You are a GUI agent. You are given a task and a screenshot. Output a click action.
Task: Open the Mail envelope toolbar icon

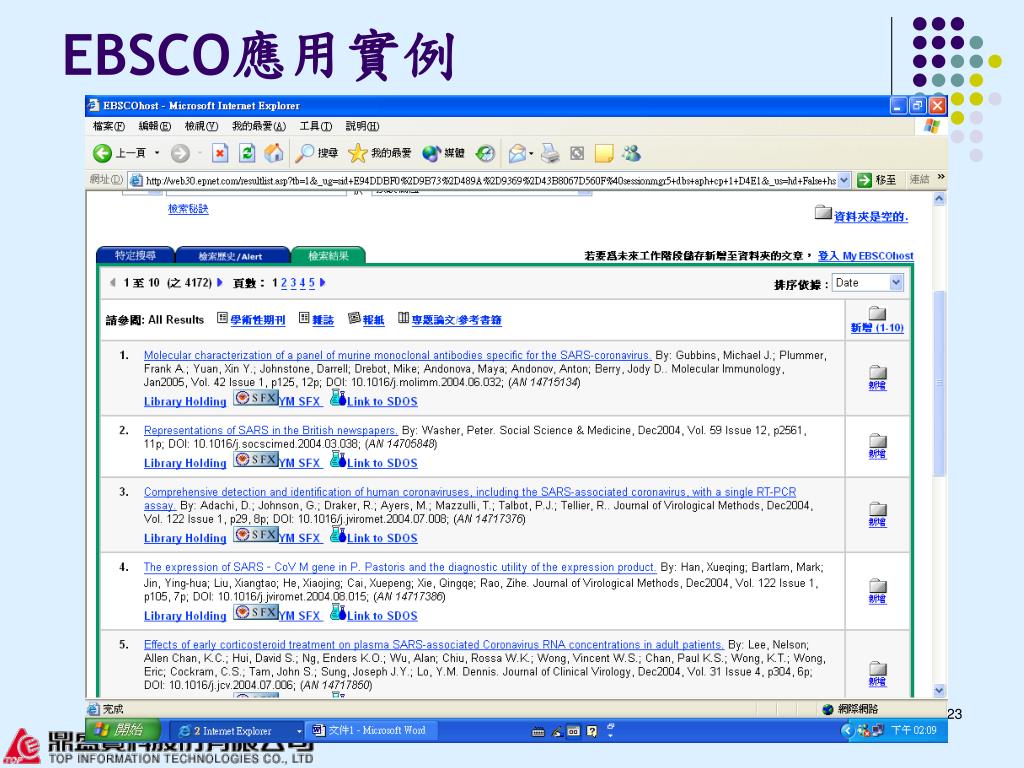[x=517, y=153]
